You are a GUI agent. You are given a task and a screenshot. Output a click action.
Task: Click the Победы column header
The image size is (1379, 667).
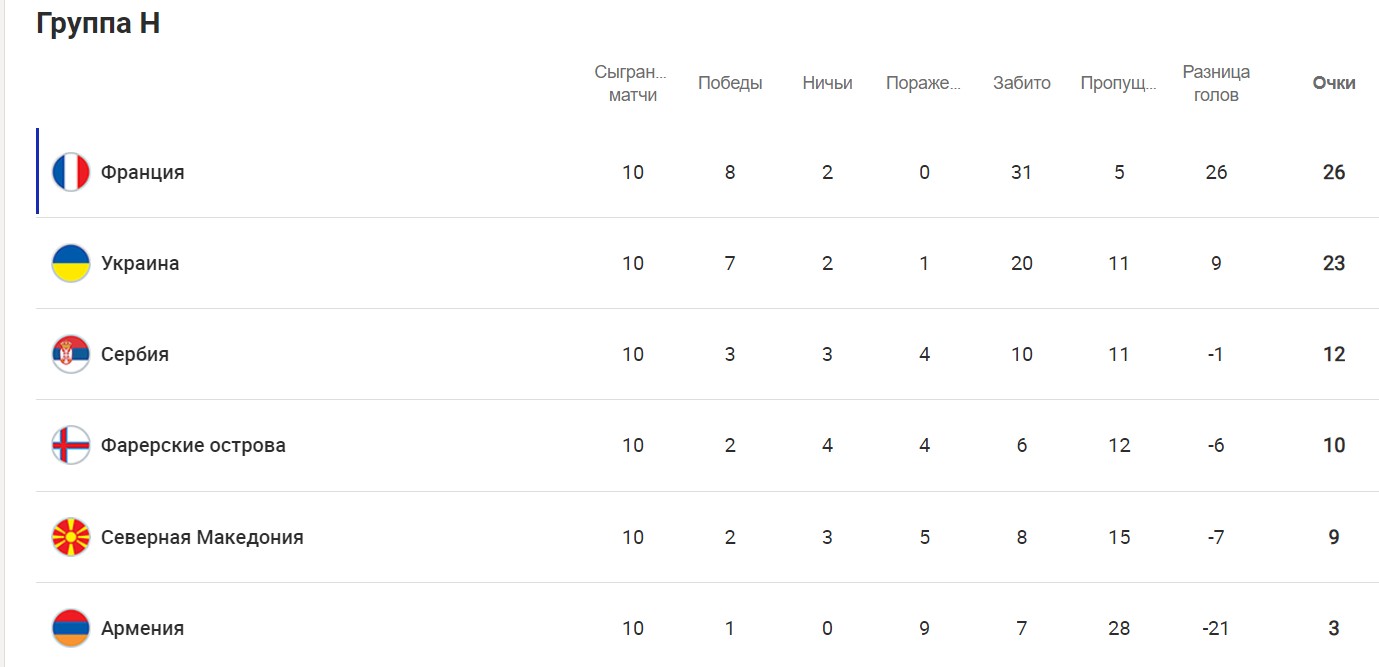[730, 83]
